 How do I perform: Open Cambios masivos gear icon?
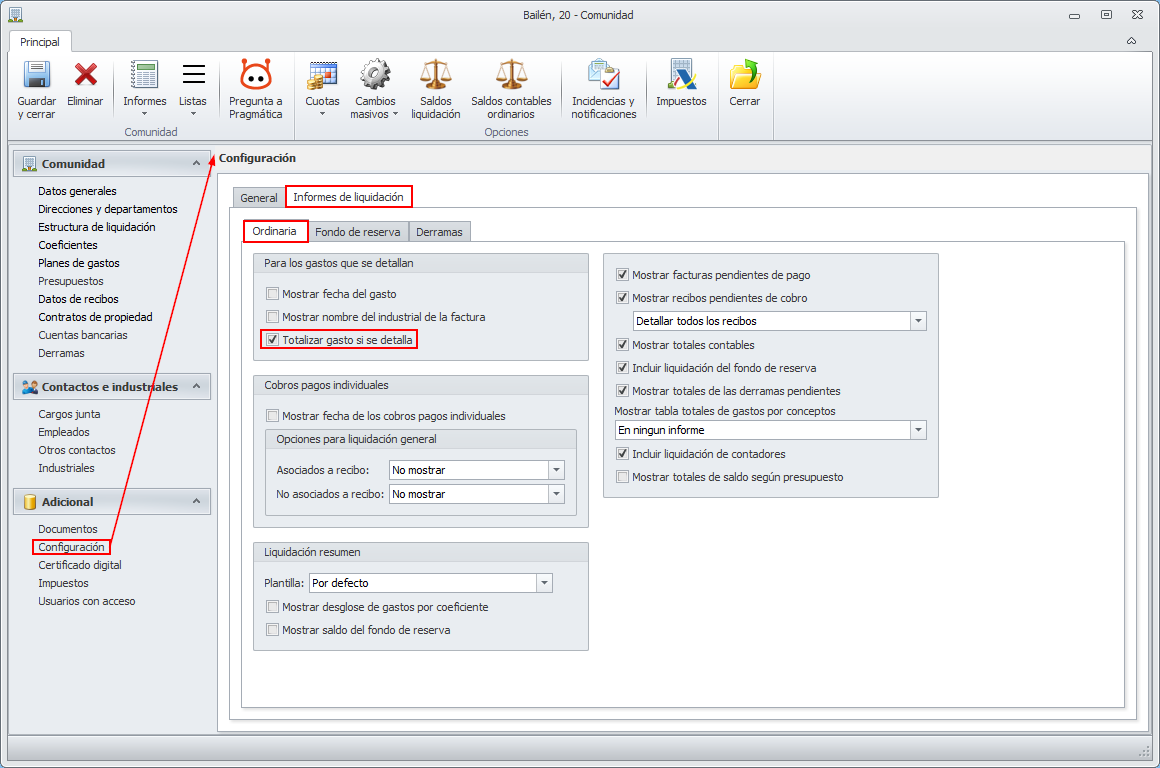click(375, 75)
